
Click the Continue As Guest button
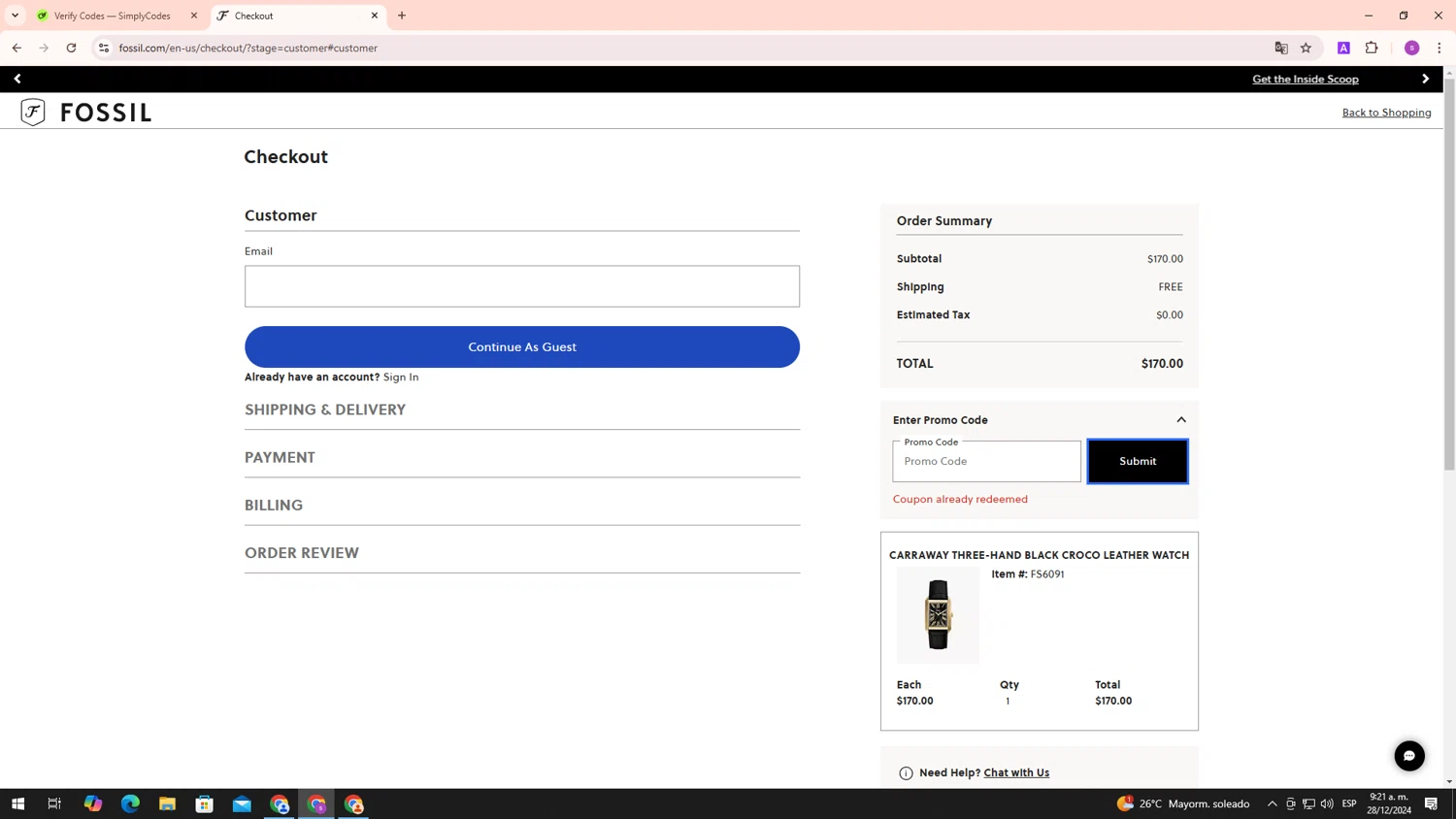tap(522, 346)
